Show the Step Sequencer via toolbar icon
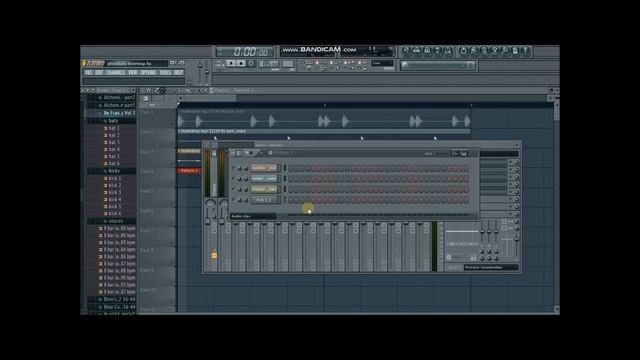This screenshot has width=640, height=360. 416,51
